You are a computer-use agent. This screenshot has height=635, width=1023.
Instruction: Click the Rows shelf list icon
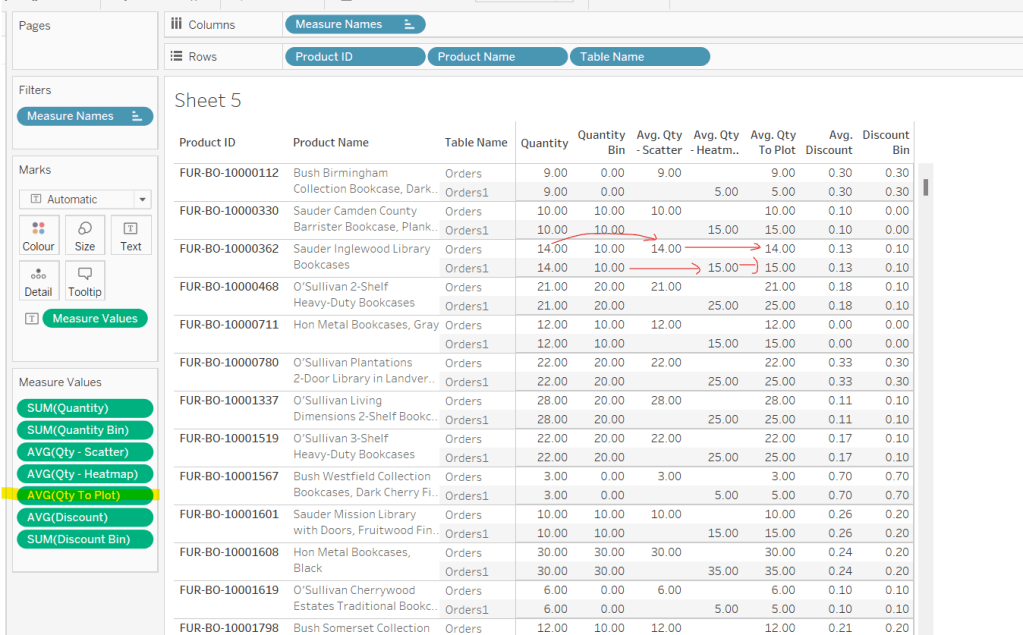[x=177, y=57]
